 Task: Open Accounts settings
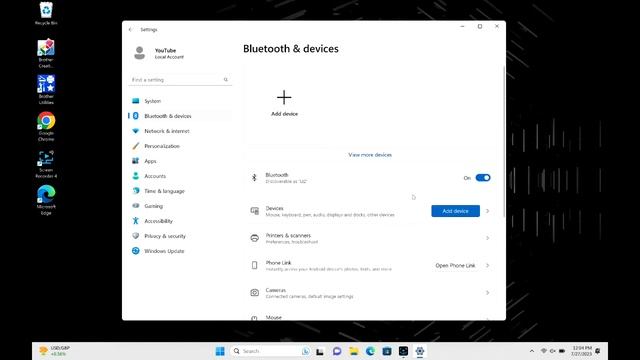[180, 176]
